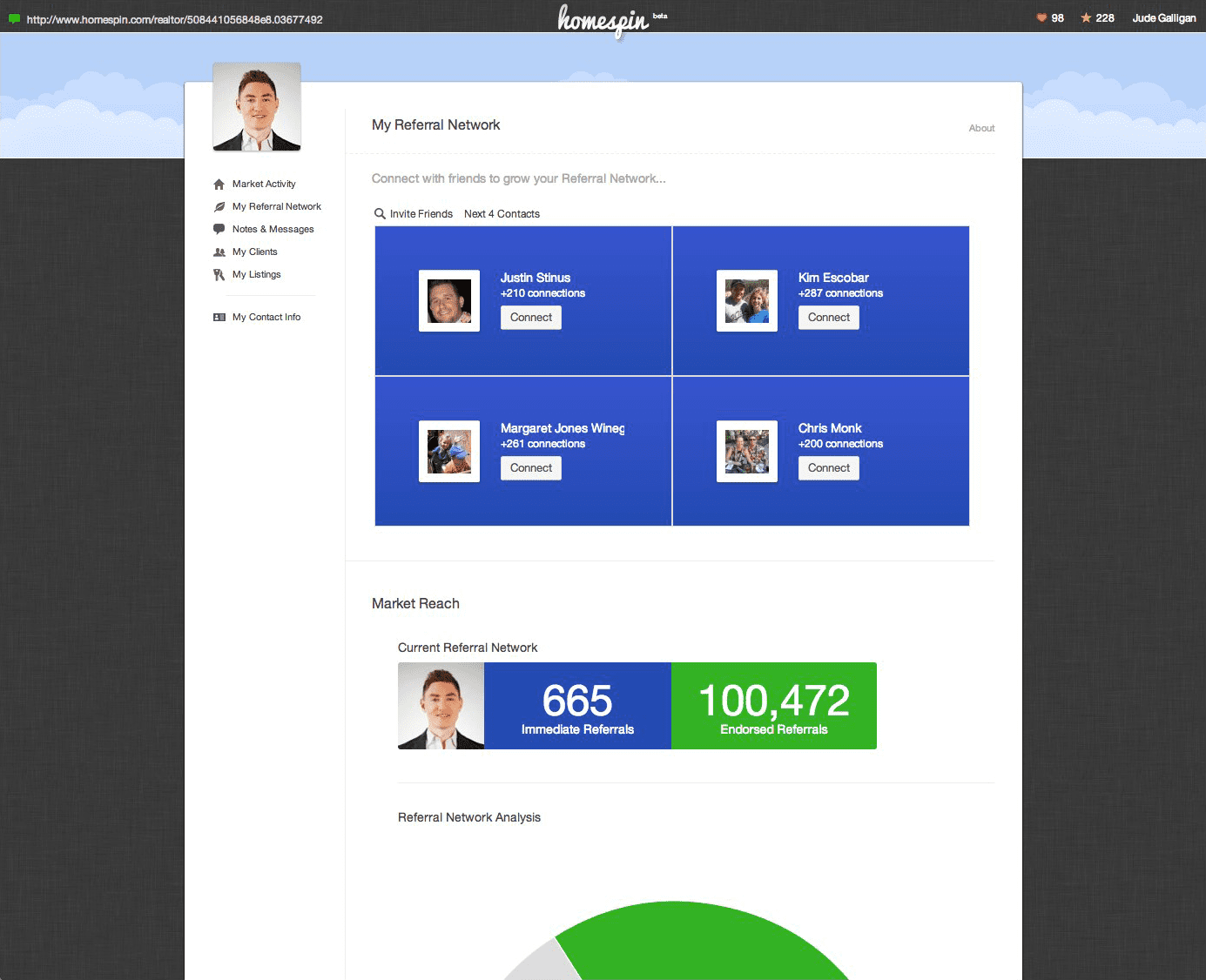Click the green chat icon in top bar

tap(14, 19)
